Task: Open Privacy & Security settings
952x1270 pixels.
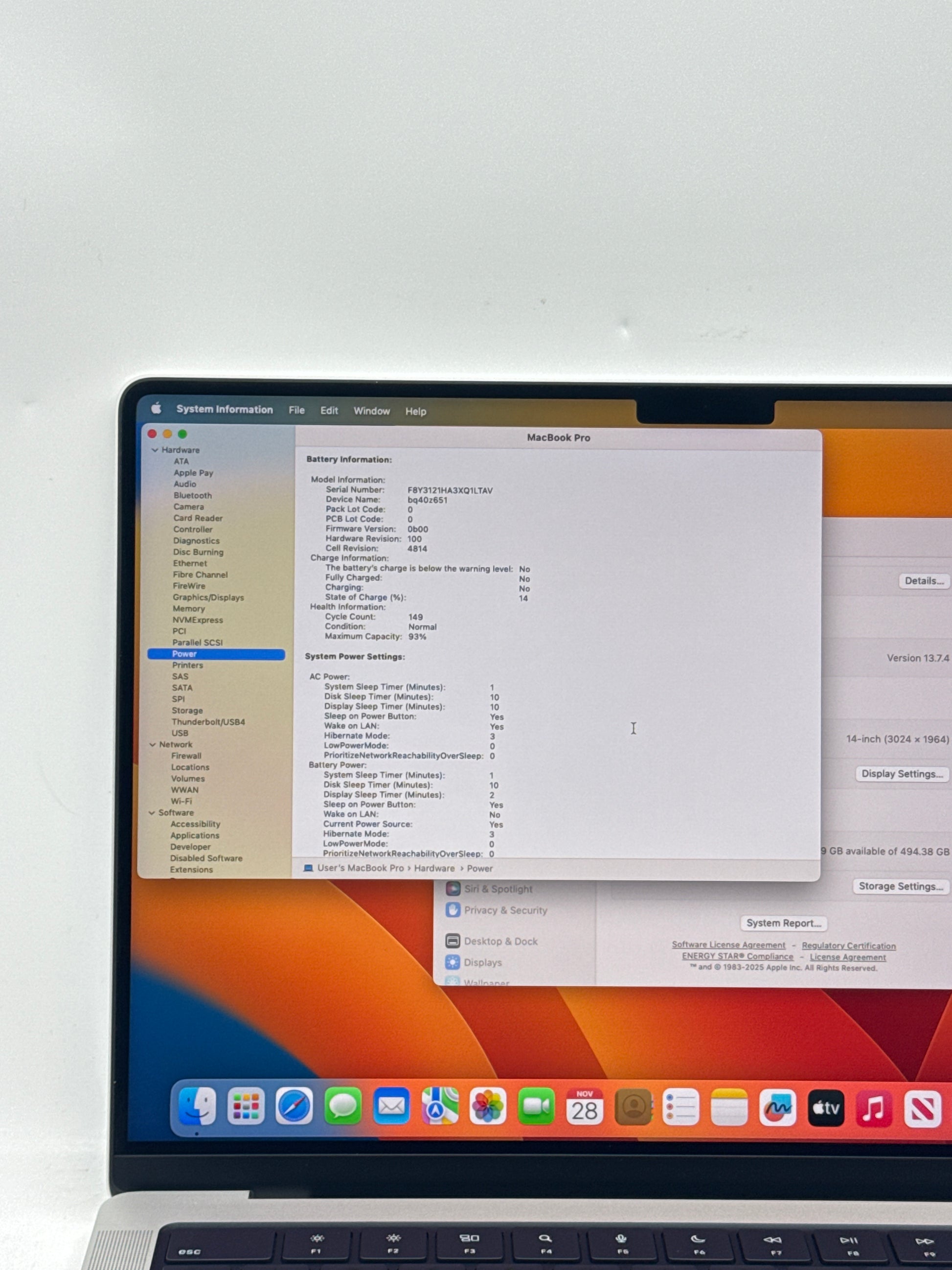Action: (x=505, y=910)
